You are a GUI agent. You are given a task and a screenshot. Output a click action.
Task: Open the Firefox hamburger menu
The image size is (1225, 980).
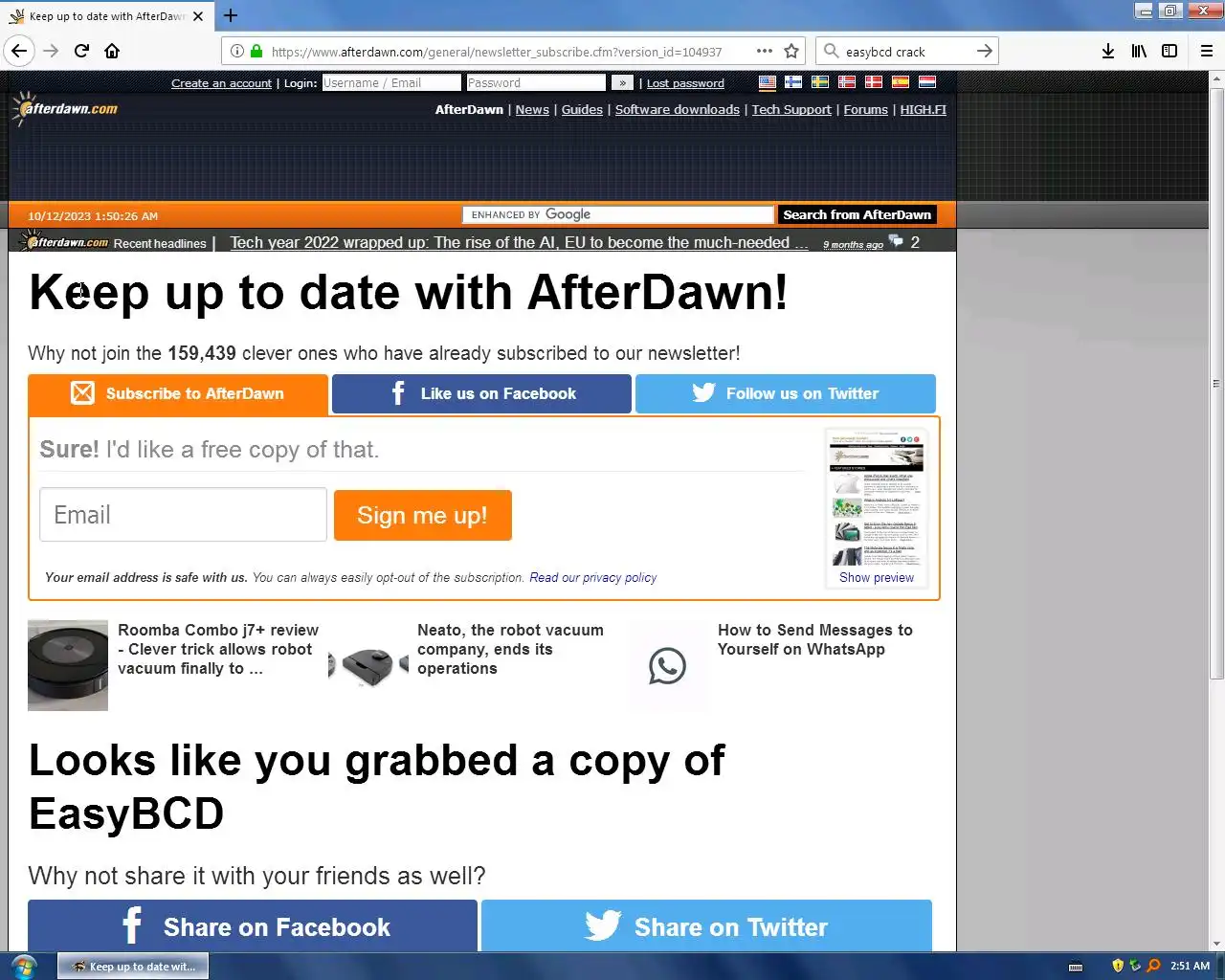[x=1206, y=51]
